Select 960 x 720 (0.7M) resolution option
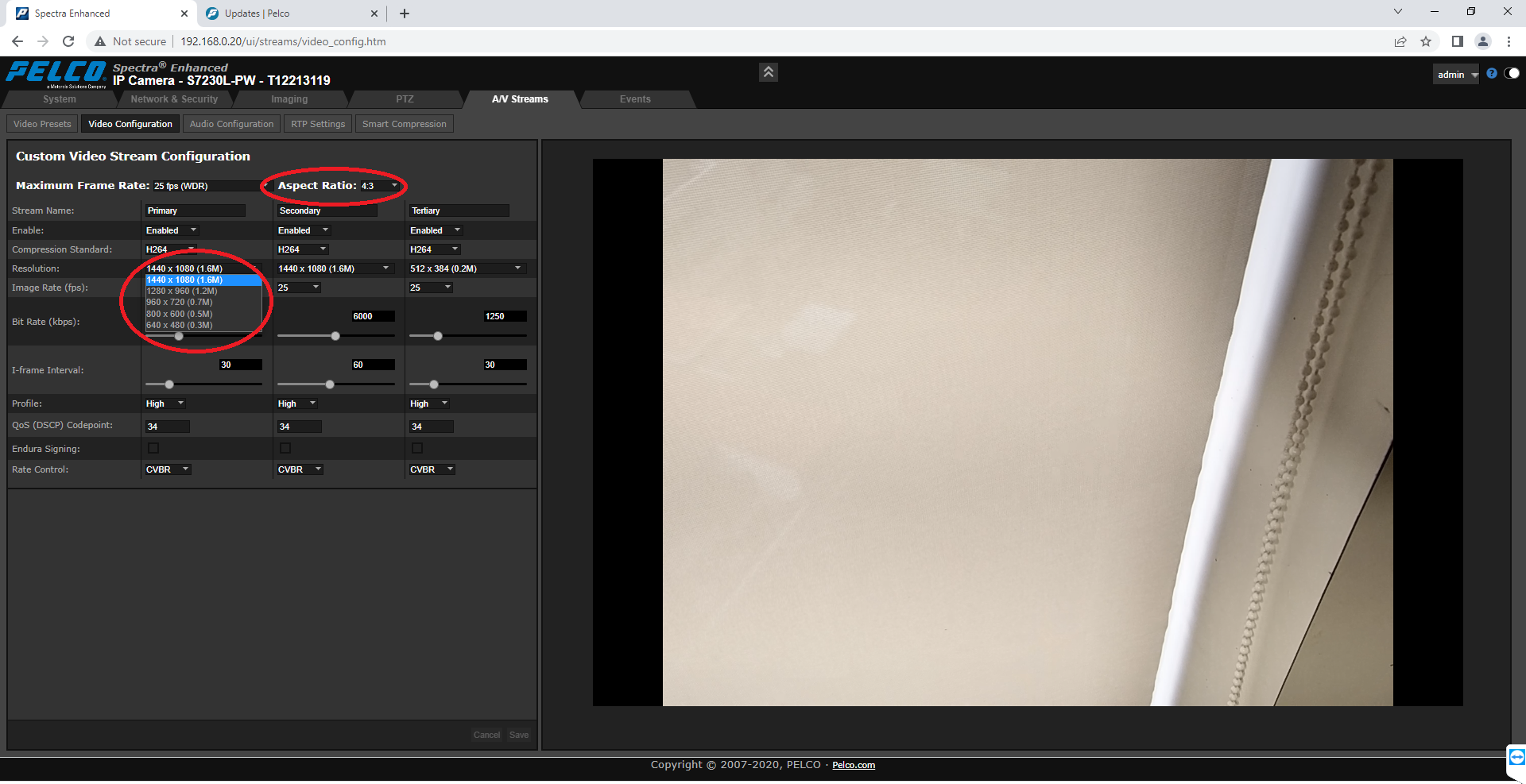 (x=203, y=302)
